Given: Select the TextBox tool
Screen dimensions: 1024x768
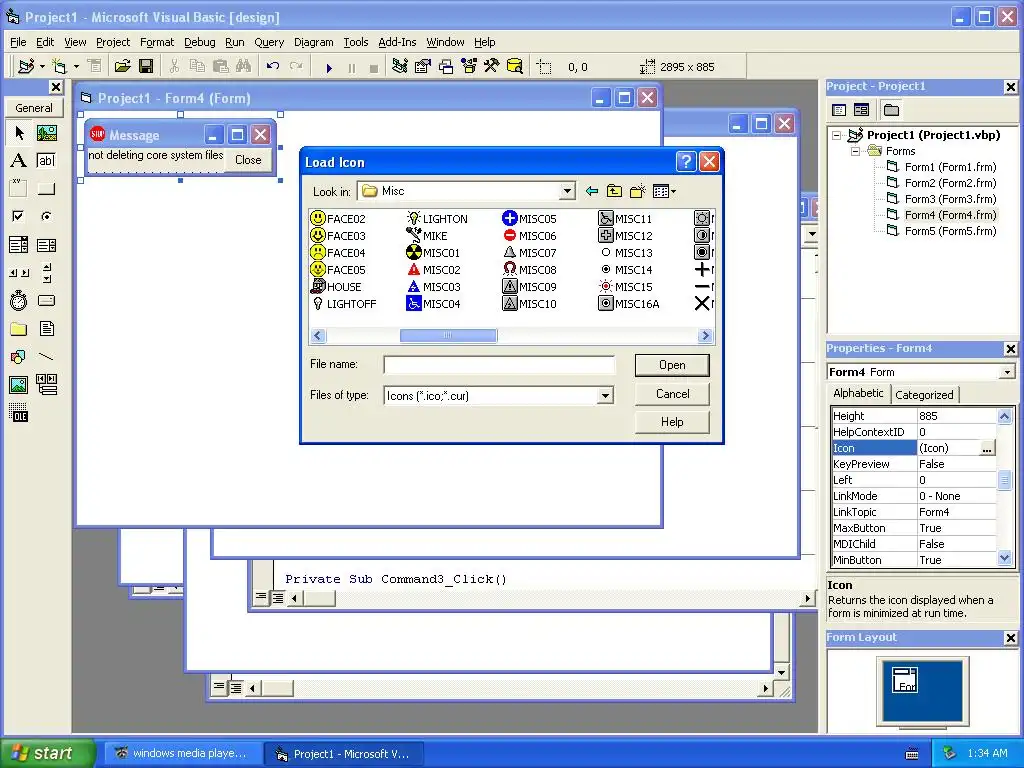Looking at the screenshot, I should (x=46, y=161).
